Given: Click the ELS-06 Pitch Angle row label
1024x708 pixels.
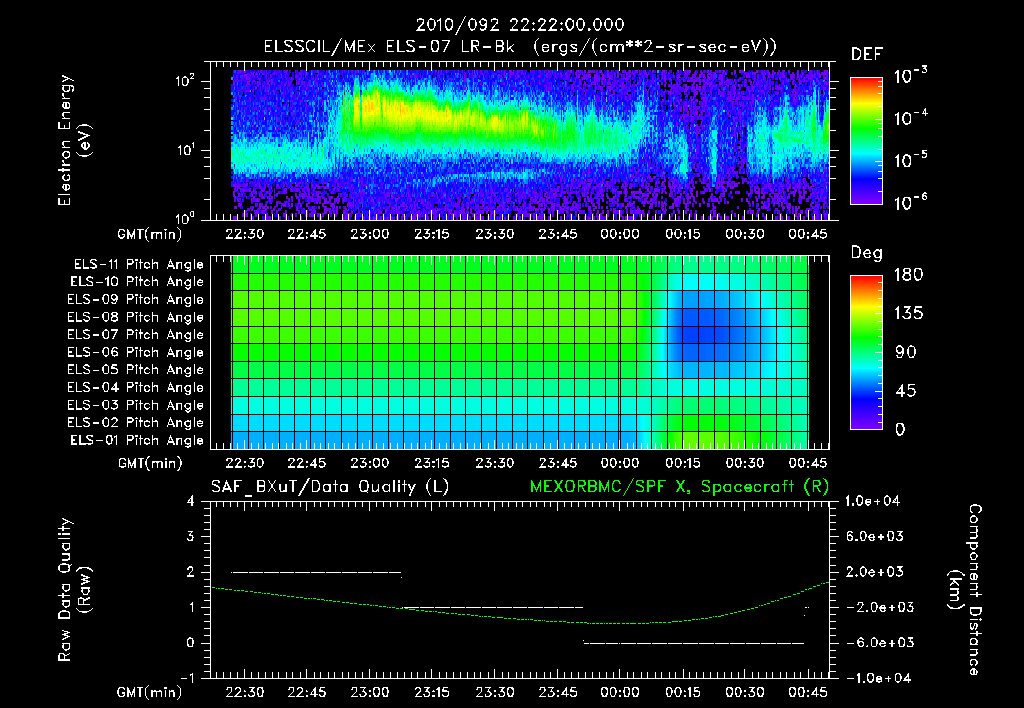Looking at the screenshot, I should pyautogui.click(x=135, y=352).
